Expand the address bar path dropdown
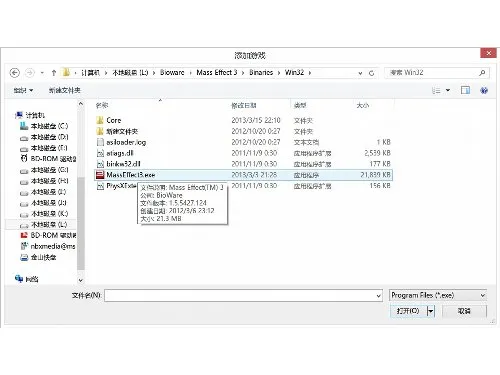This screenshot has width=500, height=375. coord(360,73)
